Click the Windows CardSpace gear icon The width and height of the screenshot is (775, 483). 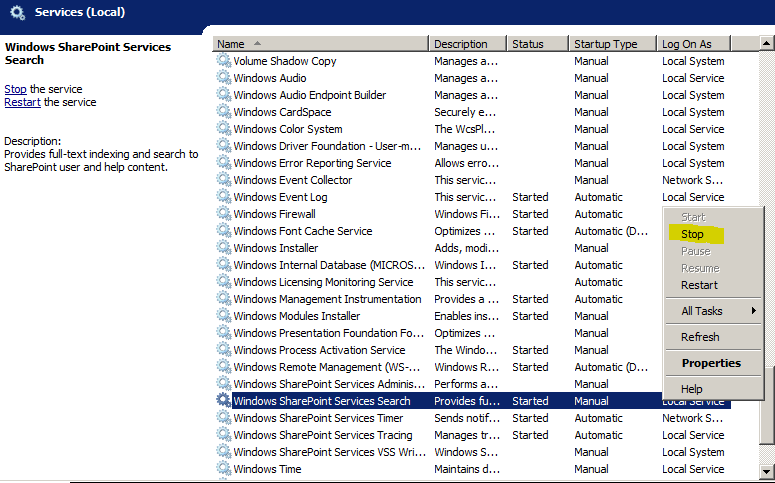point(223,112)
